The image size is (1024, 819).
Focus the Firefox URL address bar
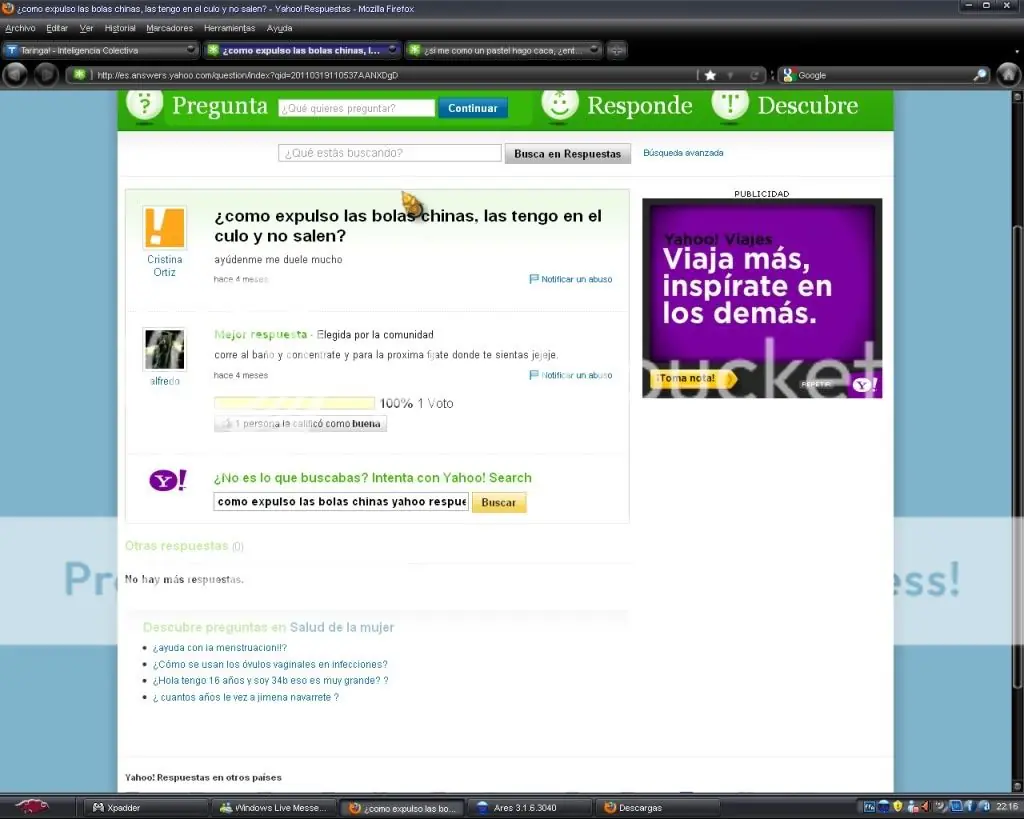[x=392, y=75]
